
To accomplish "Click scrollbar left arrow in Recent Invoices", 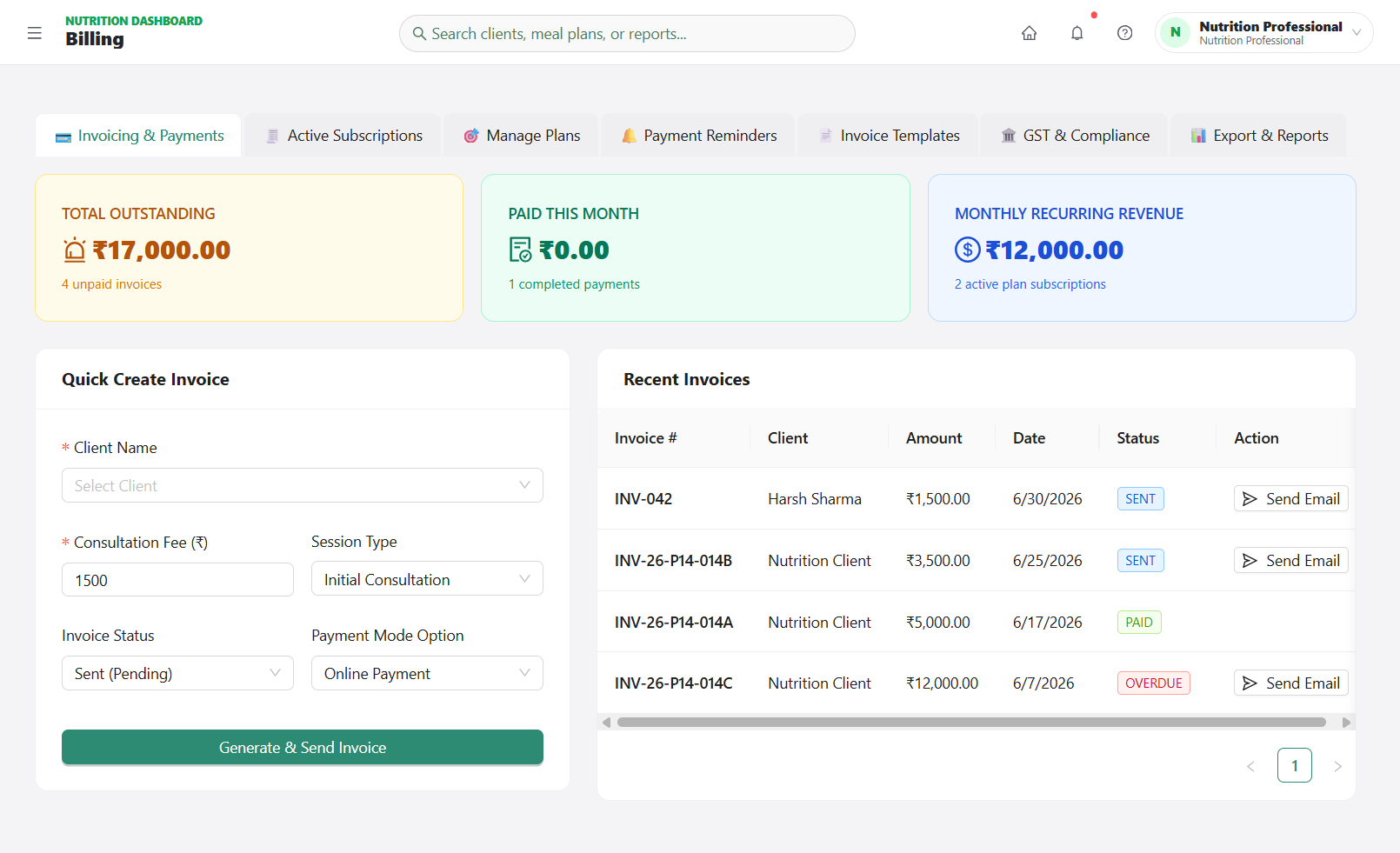I will [x=606, y=723].
